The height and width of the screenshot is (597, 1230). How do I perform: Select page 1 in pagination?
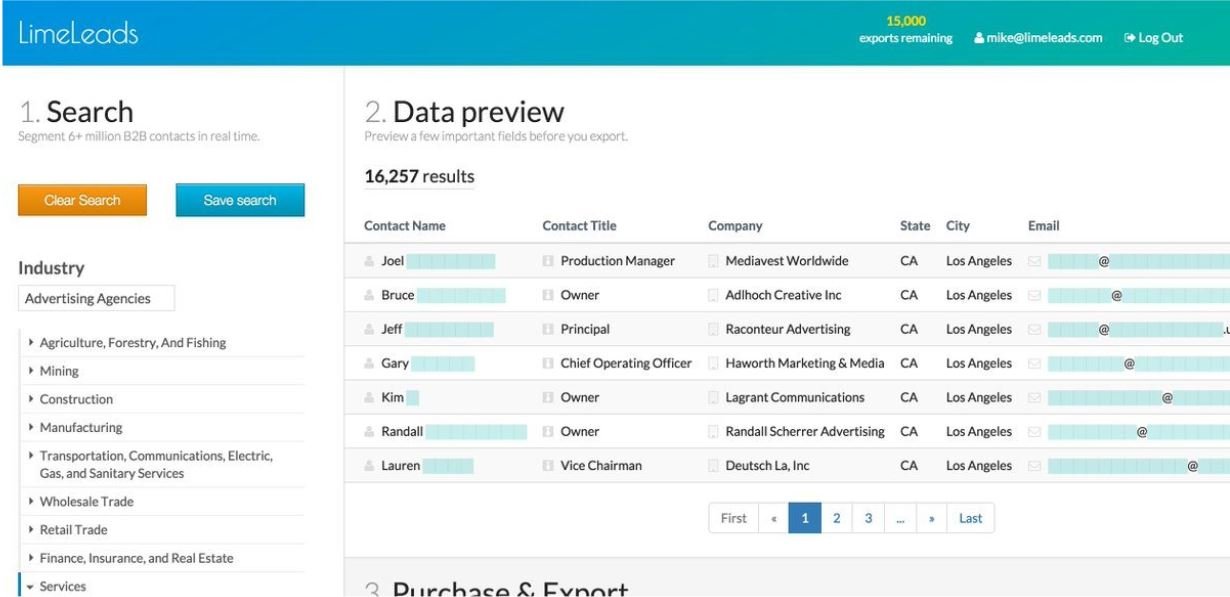click(804, 518)
